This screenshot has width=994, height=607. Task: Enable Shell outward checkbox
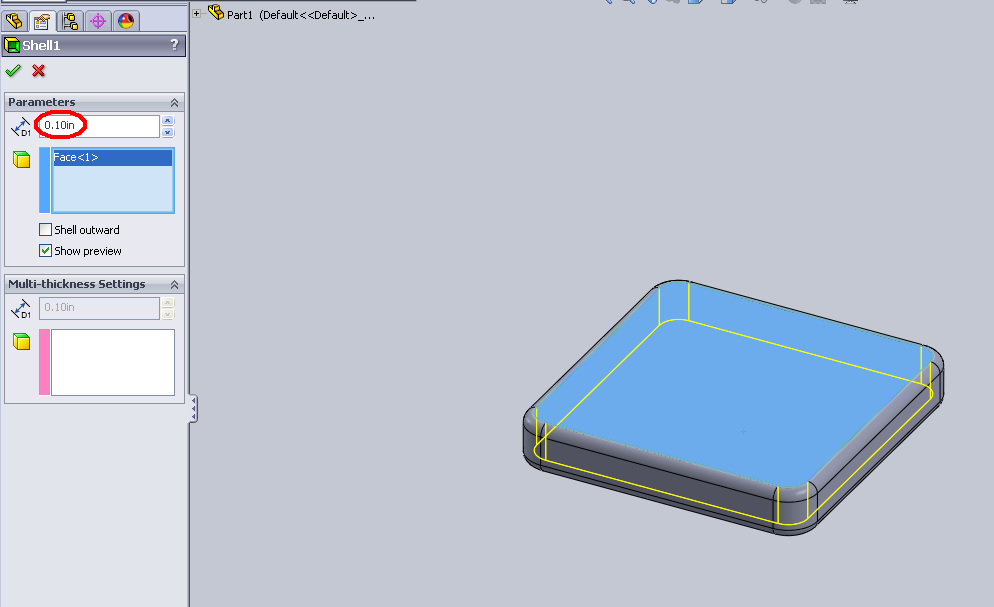click(x=45, y=229)
